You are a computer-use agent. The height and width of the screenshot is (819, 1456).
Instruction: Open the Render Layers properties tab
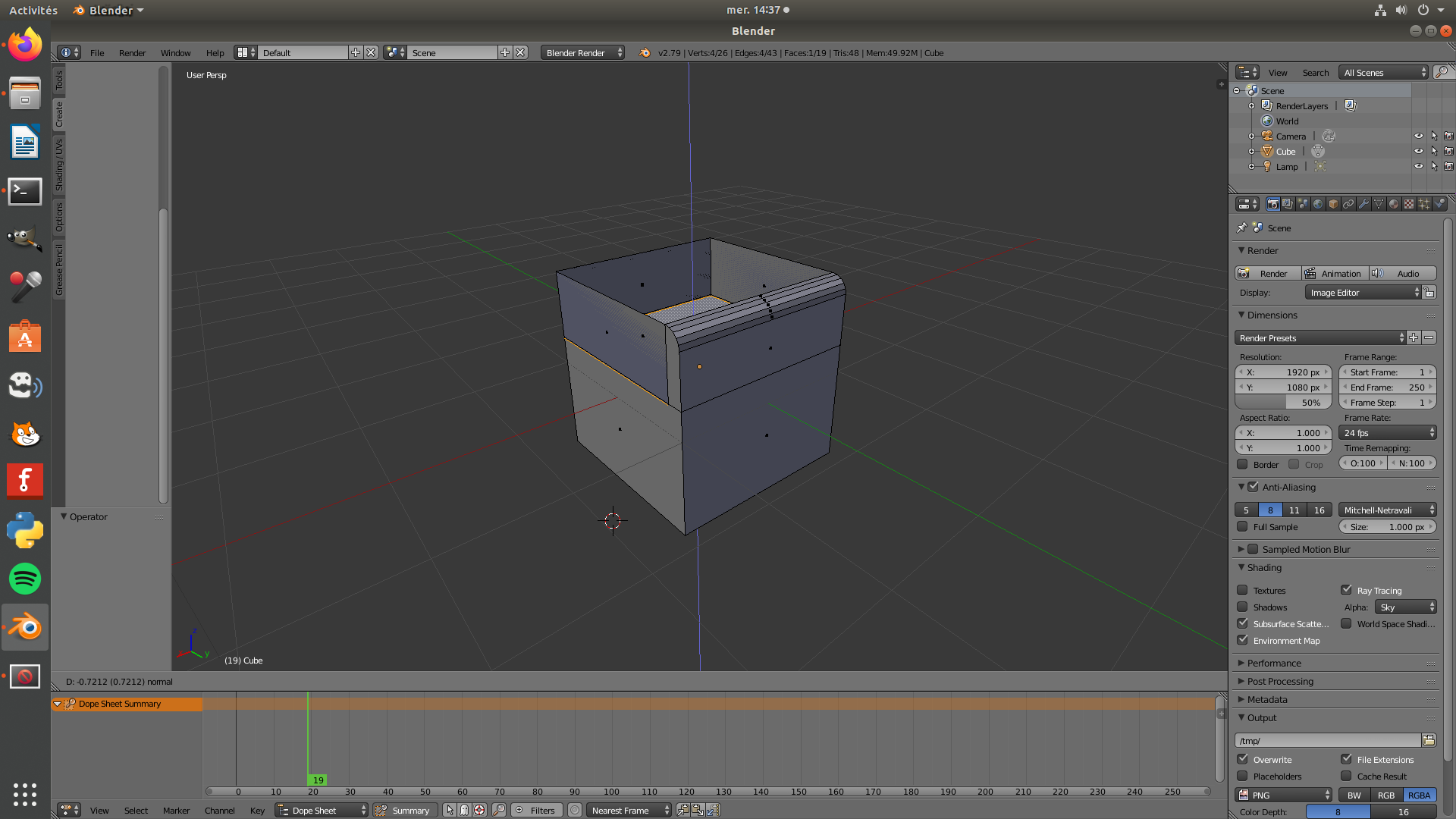[x=1288, y=204]
